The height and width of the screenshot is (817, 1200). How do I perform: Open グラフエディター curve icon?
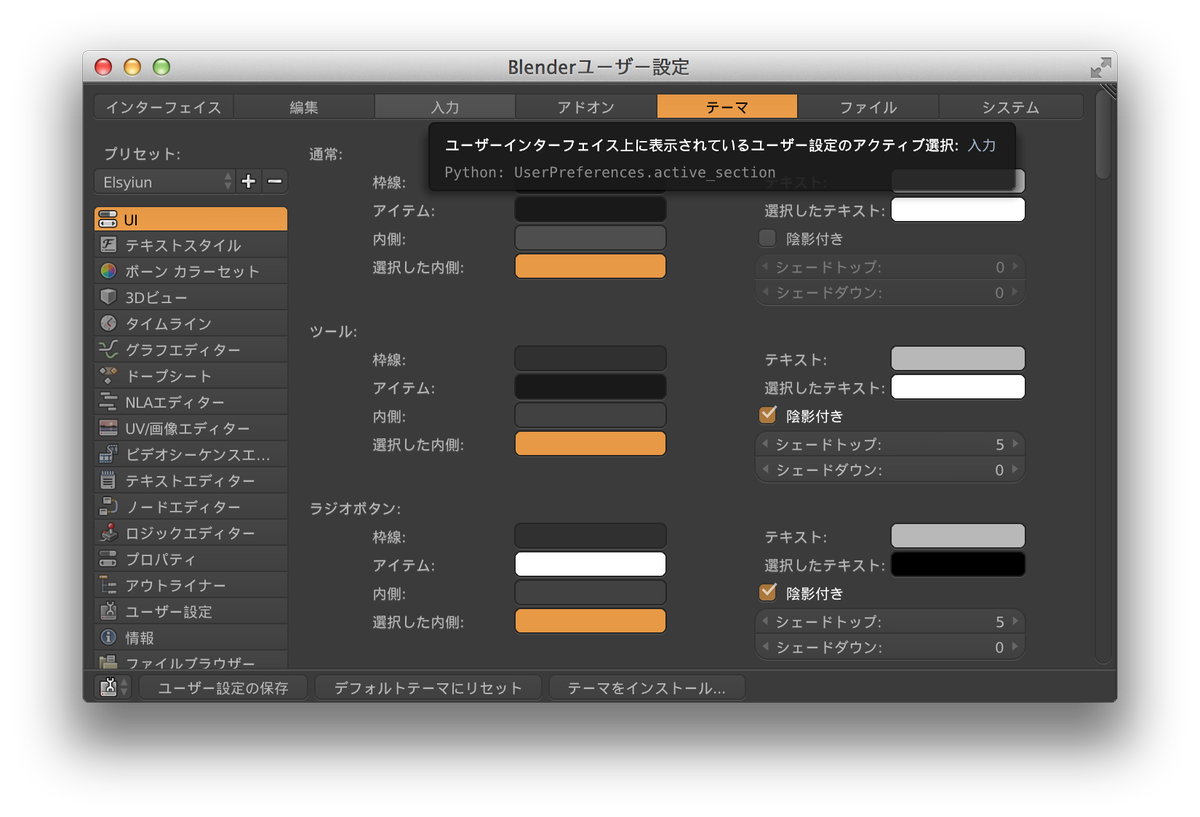pyautogui.click(x=108, y=350)
